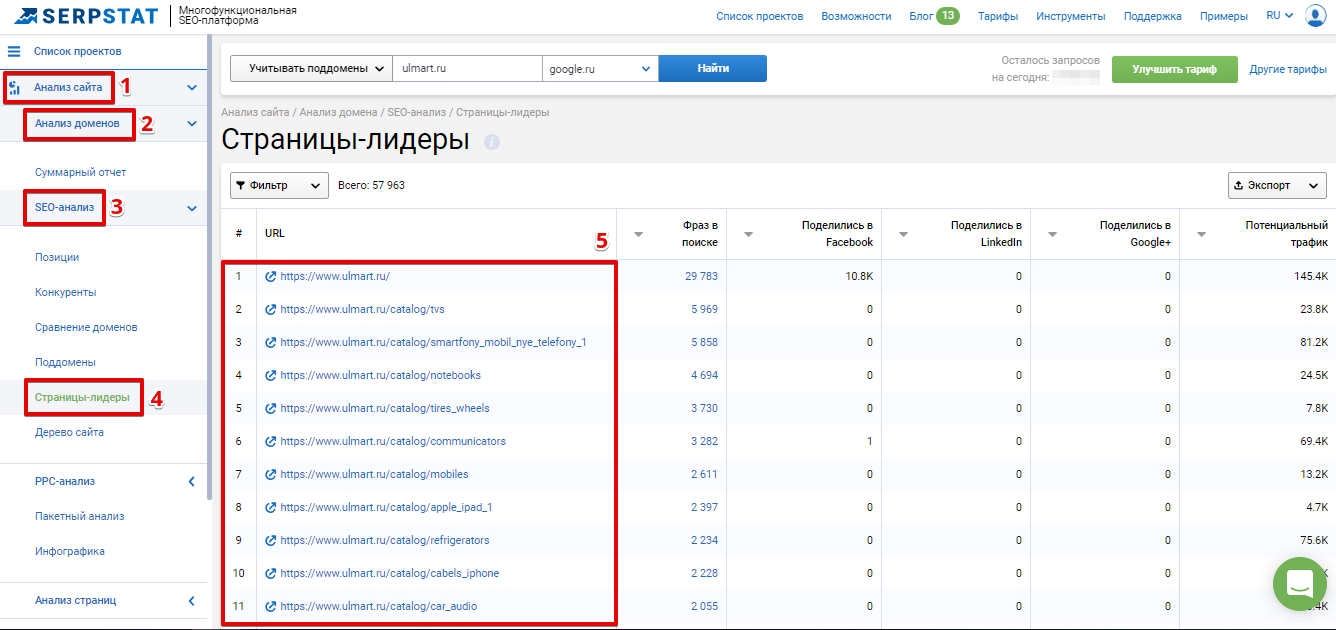Screen dimensions: 1336x630
Task: Click the green Улучшить тариф button
Action: (1174, 69)
